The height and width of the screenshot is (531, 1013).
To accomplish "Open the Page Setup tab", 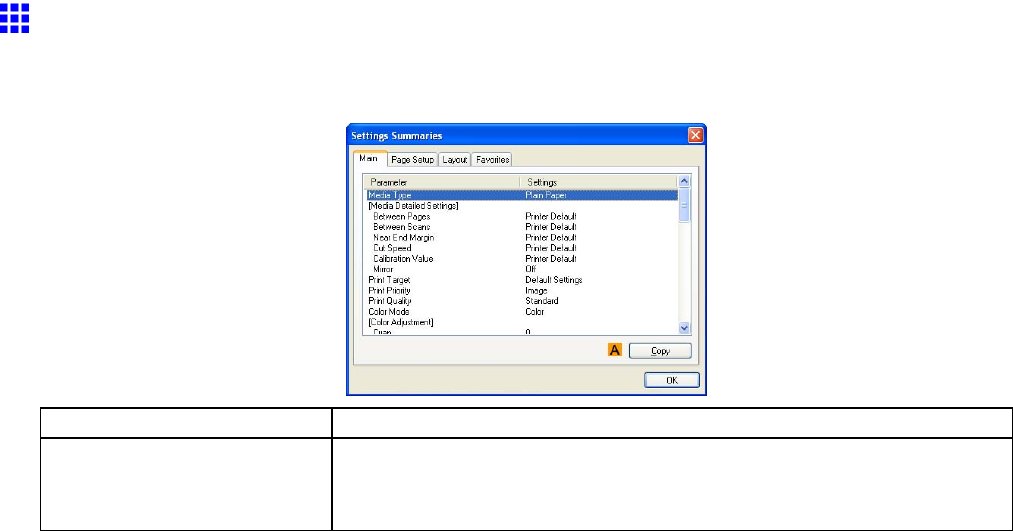I will click(x=412, y=160).
